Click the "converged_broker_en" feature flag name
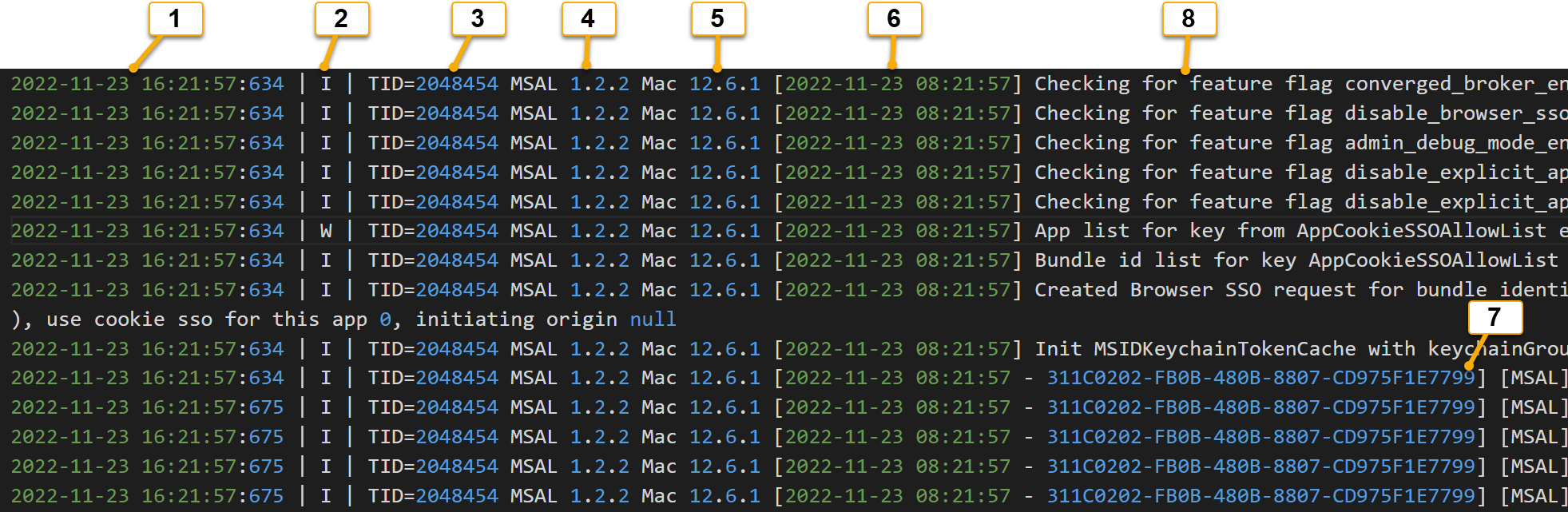1568x512 pixels. [1456, 84]
